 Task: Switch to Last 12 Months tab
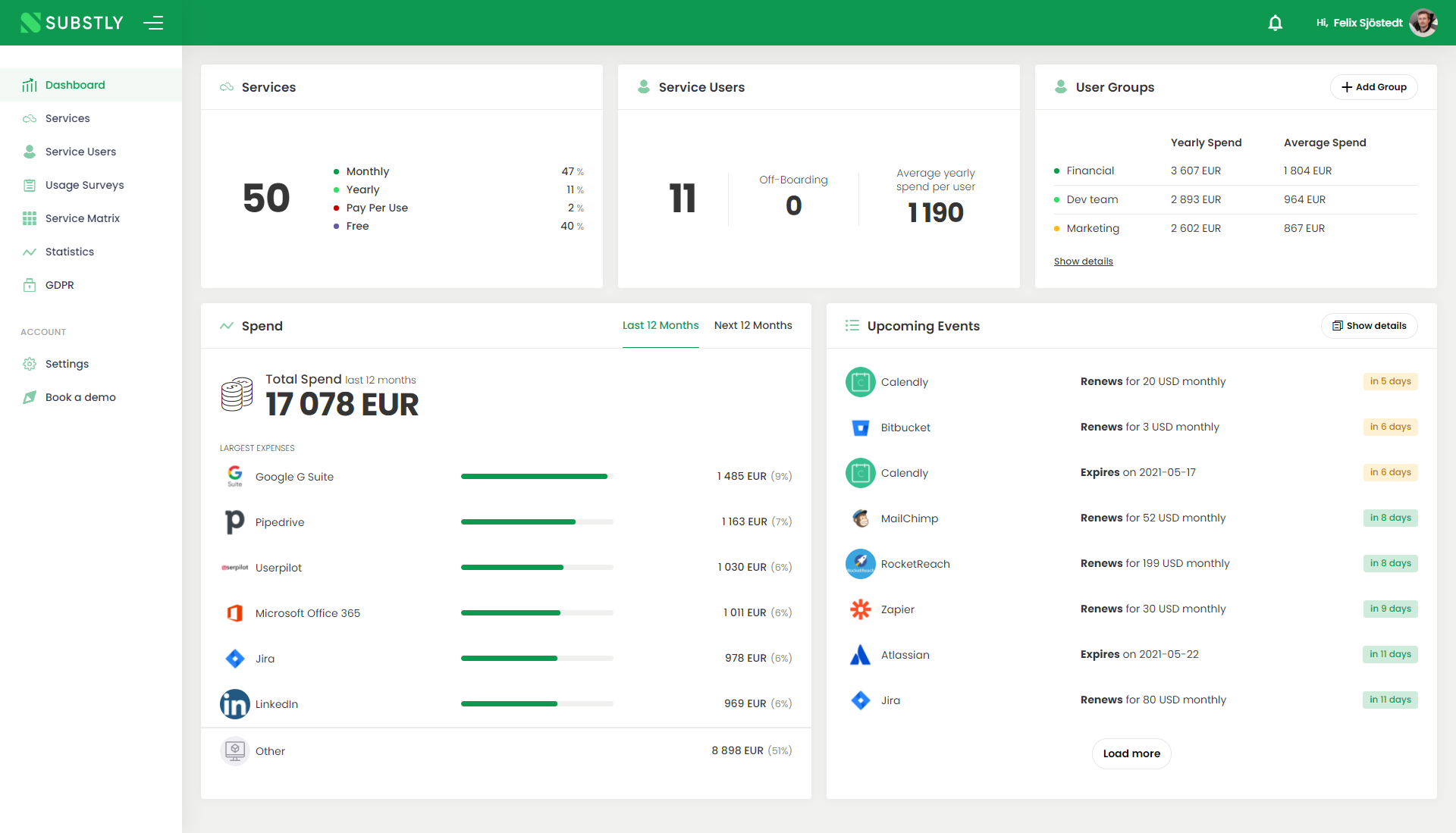661,325
